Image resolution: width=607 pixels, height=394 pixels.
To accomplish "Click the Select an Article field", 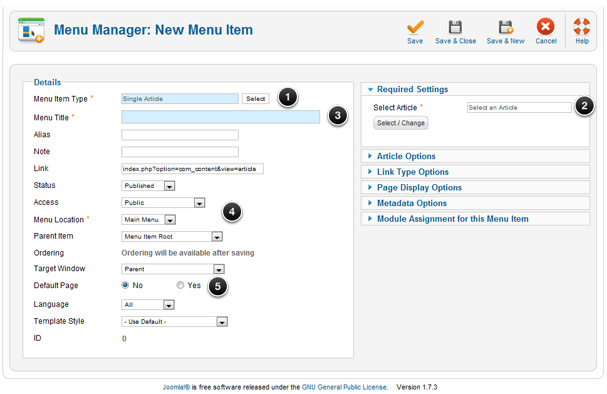I will click(x=519, y=108).
